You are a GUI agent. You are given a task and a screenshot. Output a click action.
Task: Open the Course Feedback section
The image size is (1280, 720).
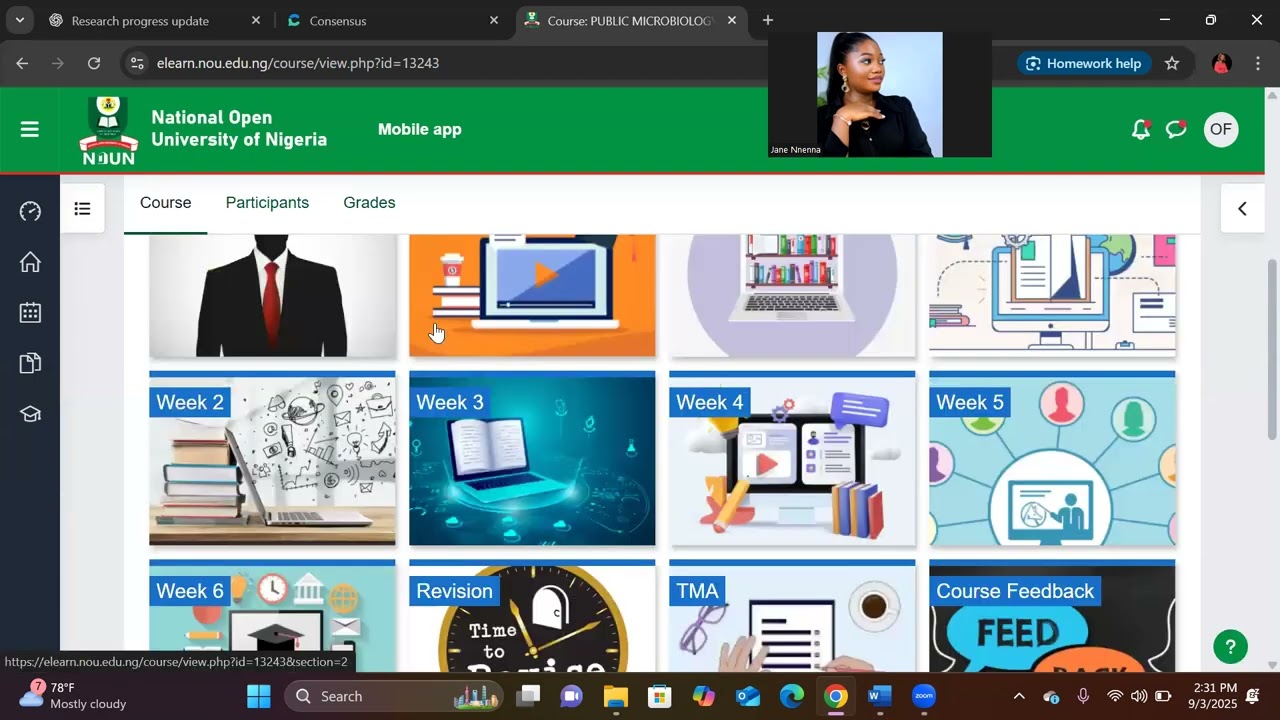pyautogui.click(x=1052, y=616)
